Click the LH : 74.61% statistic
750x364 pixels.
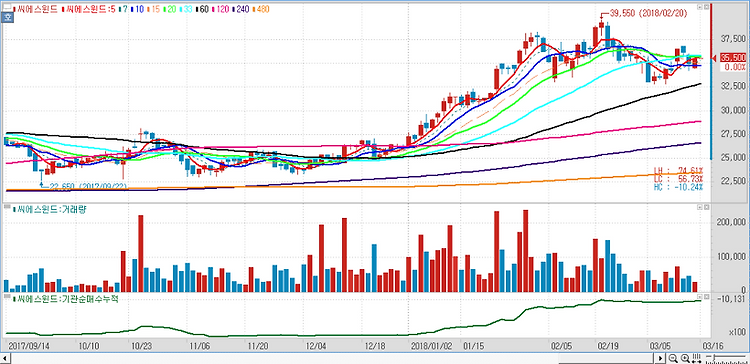pyautogui.click(x=679, y=170)
